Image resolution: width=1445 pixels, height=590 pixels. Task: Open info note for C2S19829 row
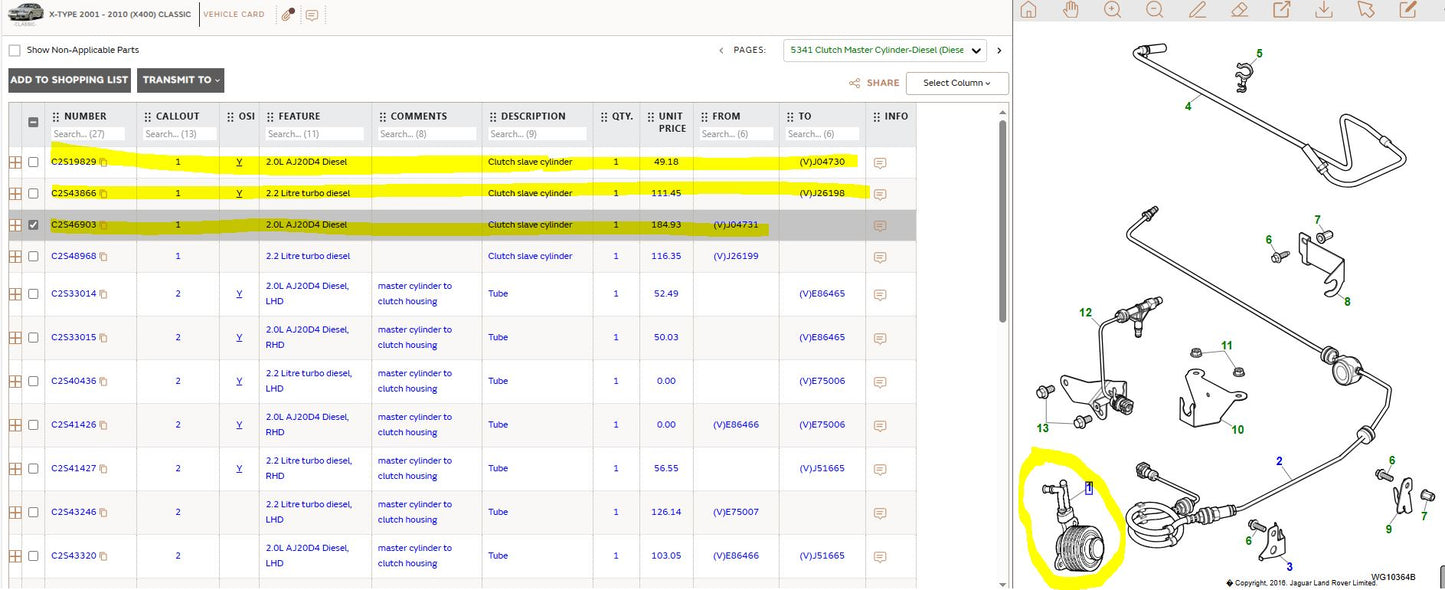click(x=880, y=163)
